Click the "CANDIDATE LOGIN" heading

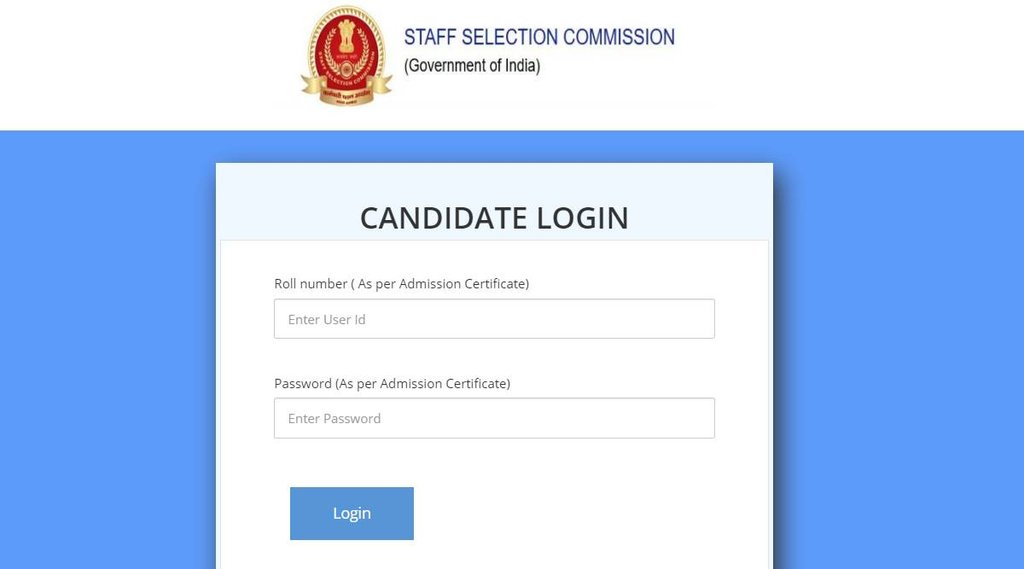(494, 218)
